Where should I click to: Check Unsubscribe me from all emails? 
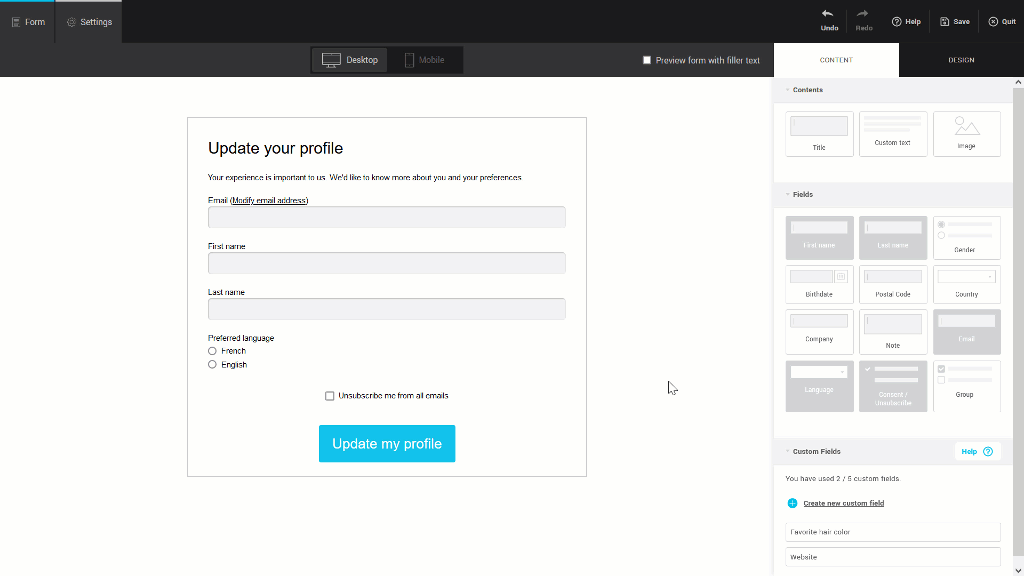(x=329, y=395)
